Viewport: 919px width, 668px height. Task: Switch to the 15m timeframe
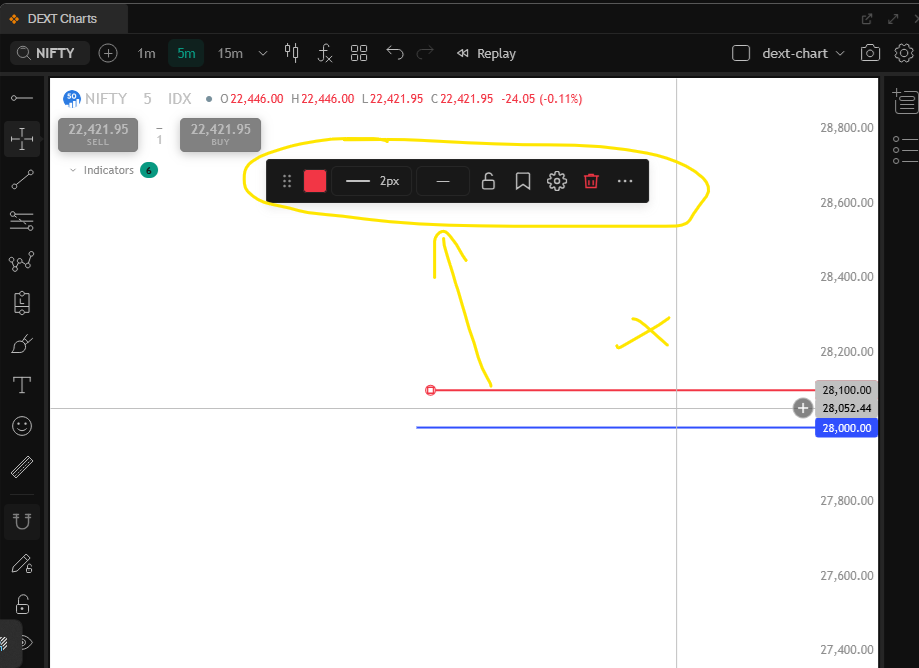tap(230, 53)
